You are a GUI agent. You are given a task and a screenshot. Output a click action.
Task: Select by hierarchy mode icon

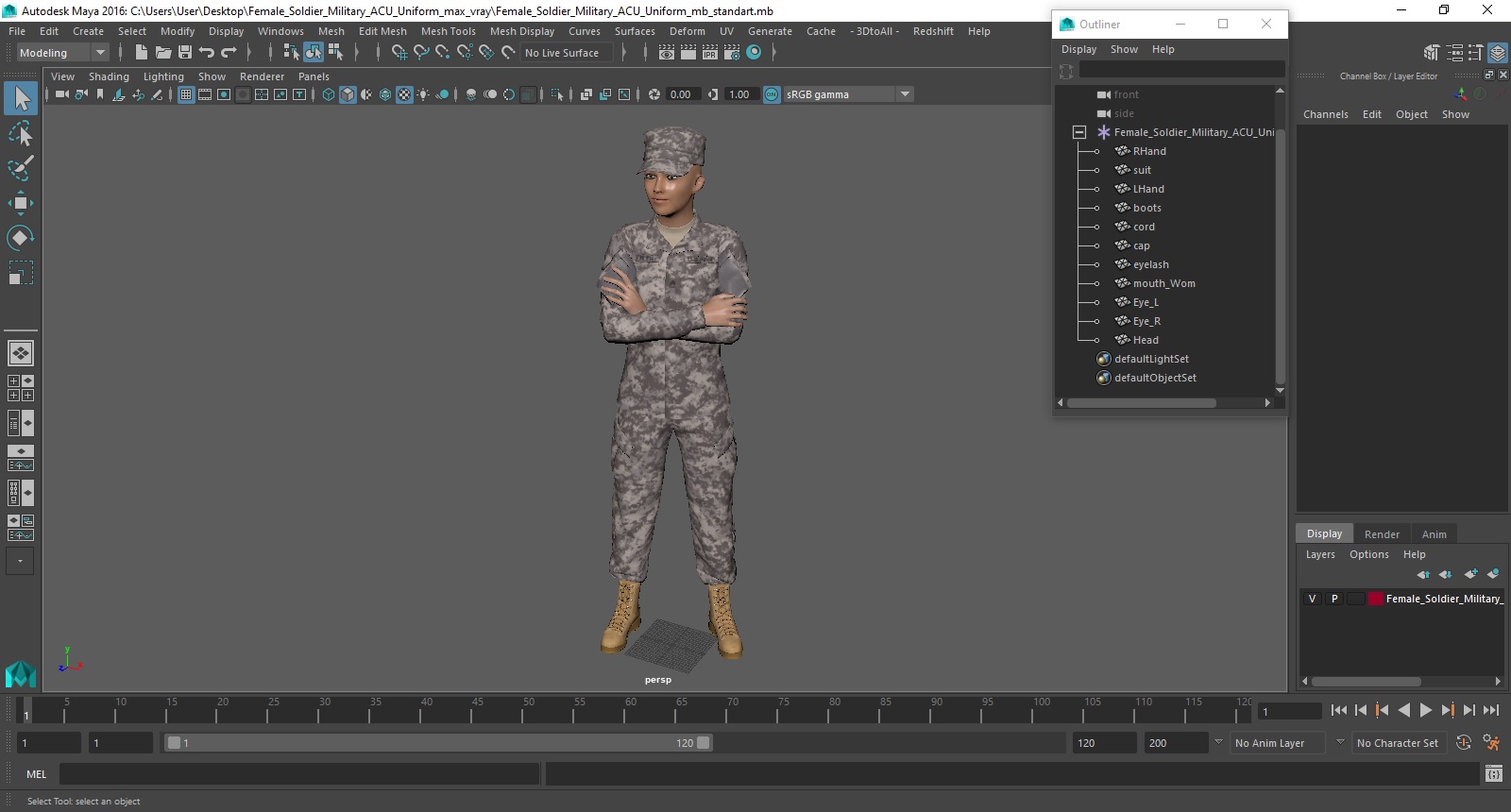coord(291,53)
